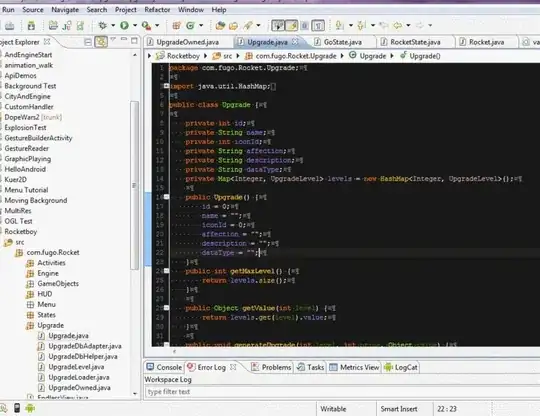Toggle Mark Occurrences toolbar button
This screenshot has height=416, width=540.
(291, 25)
